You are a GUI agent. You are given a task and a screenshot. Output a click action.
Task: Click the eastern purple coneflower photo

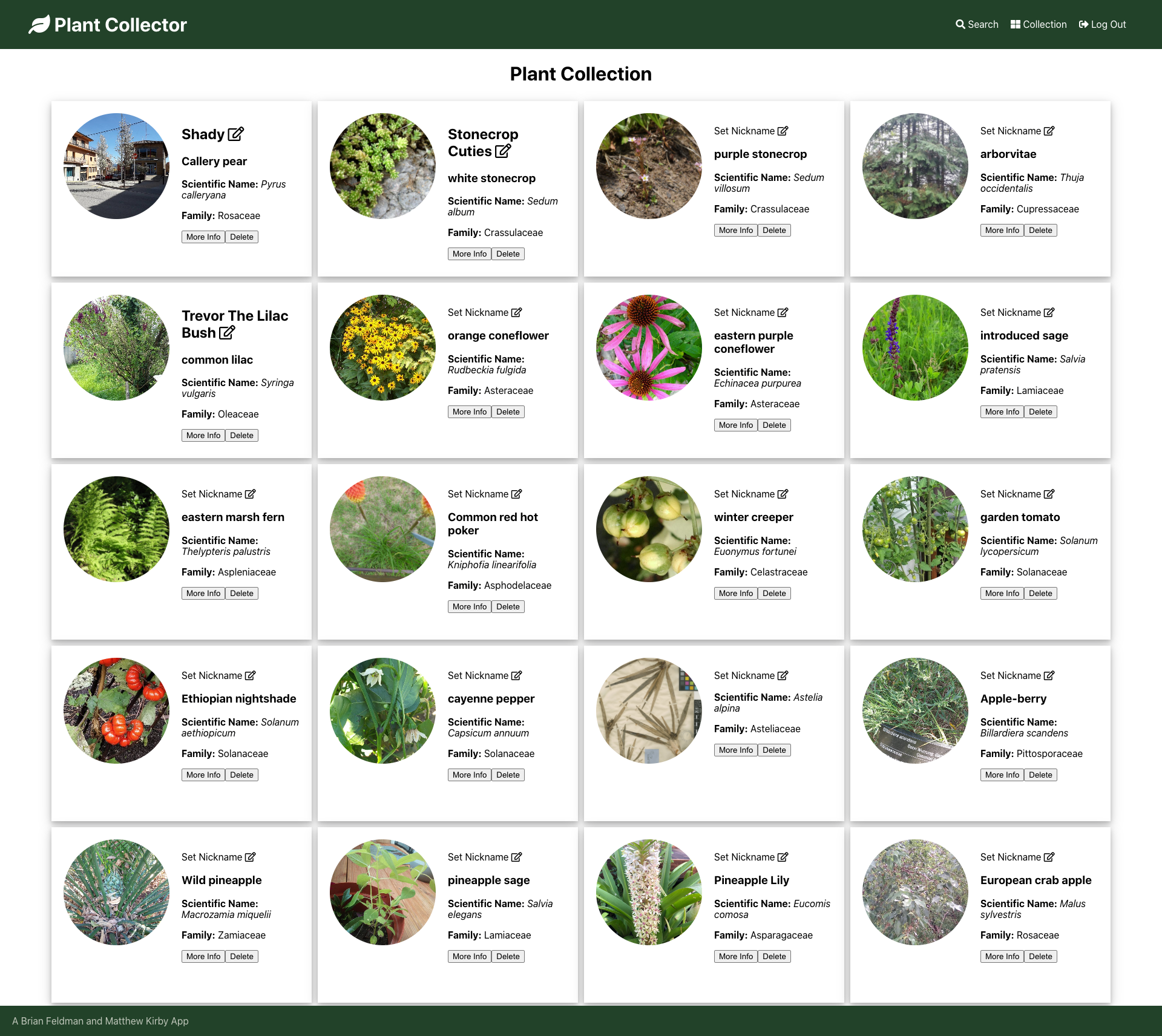649,347
